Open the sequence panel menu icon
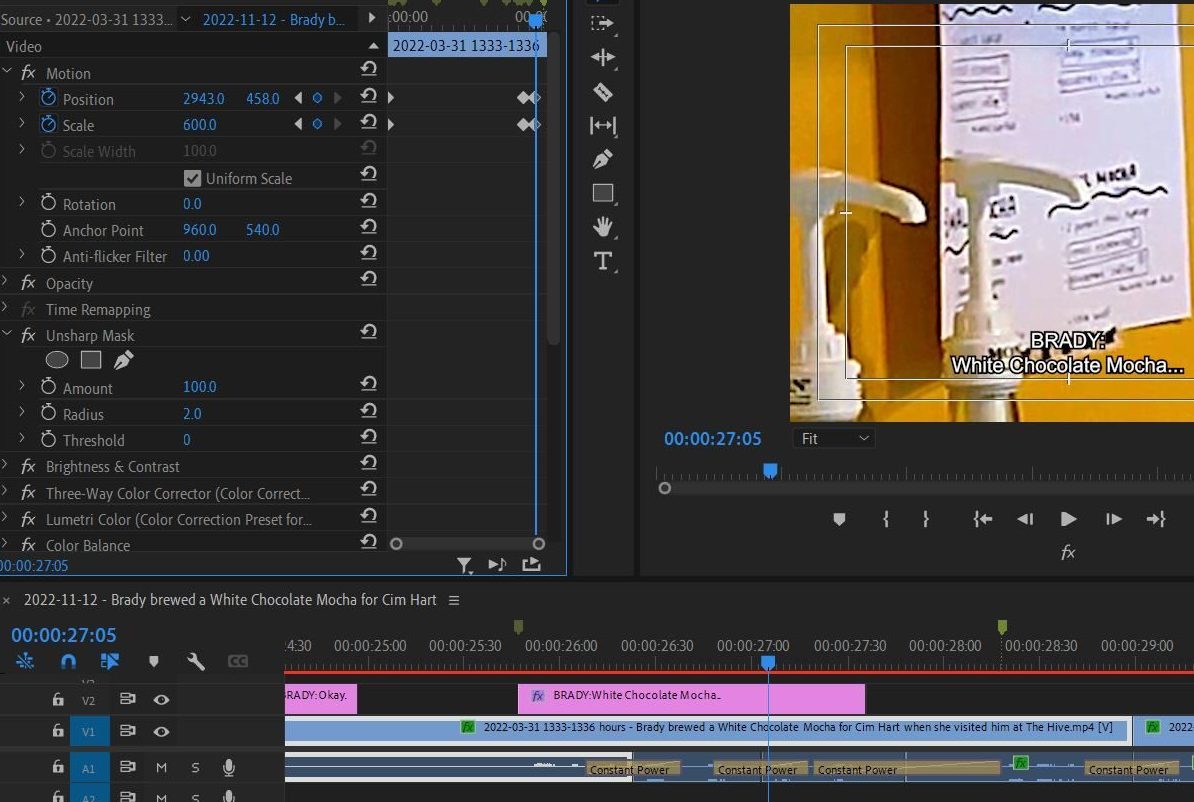The width and height of the screenshot is (1194, 802). pos(454,600)
